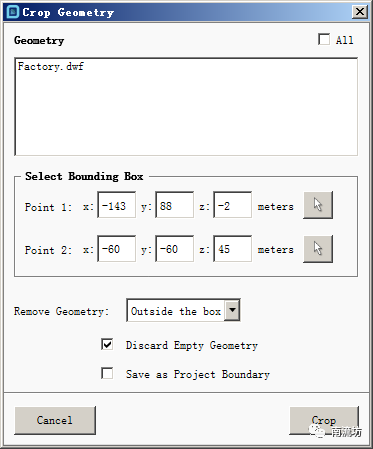This screenshot has height=449, width=373.
Task: Check Save as Project Boundary
Action: (107, 373)
